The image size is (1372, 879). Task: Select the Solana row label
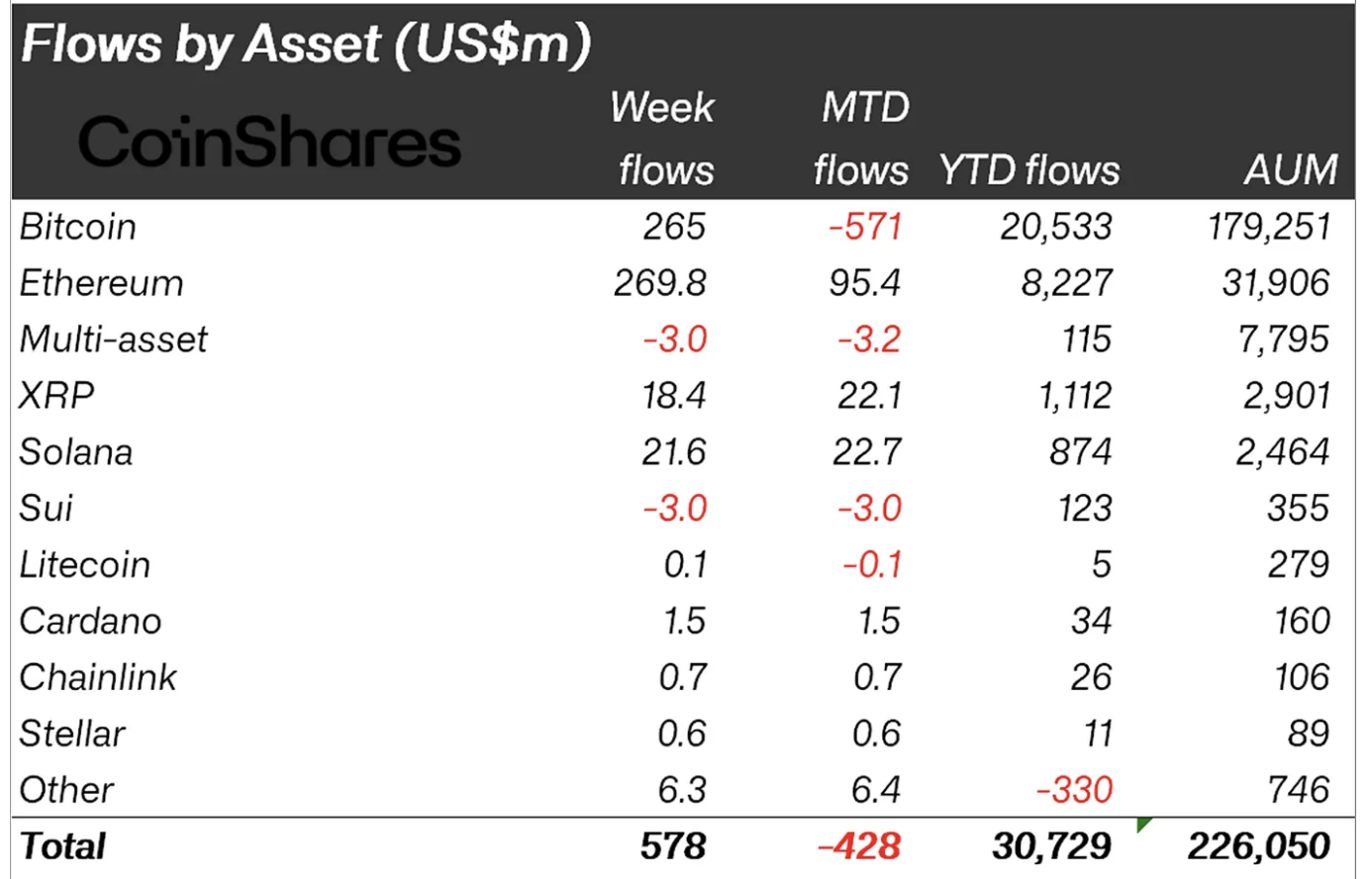[76, 452]
